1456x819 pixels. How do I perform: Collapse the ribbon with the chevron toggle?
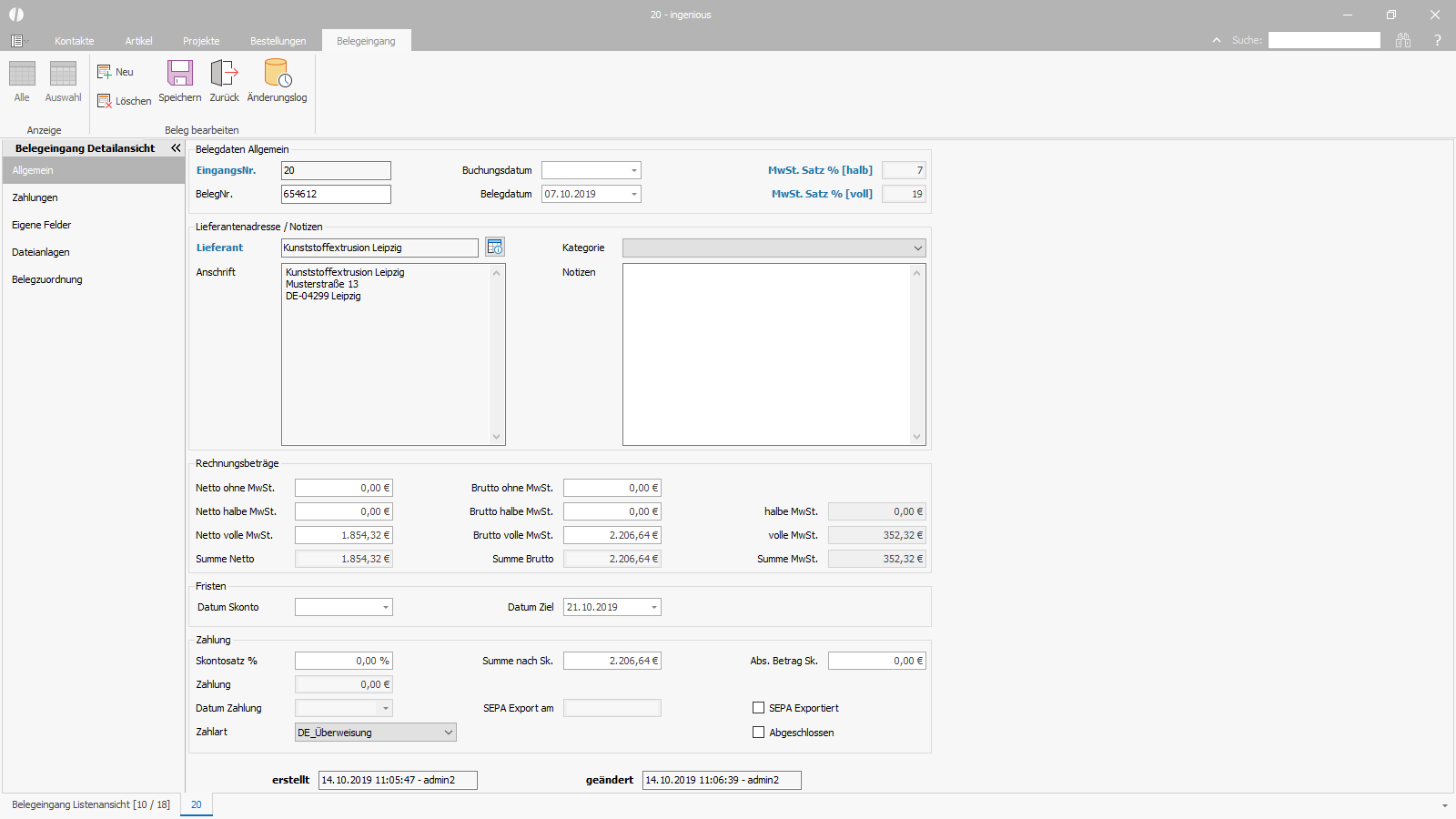coord(1217,40)
